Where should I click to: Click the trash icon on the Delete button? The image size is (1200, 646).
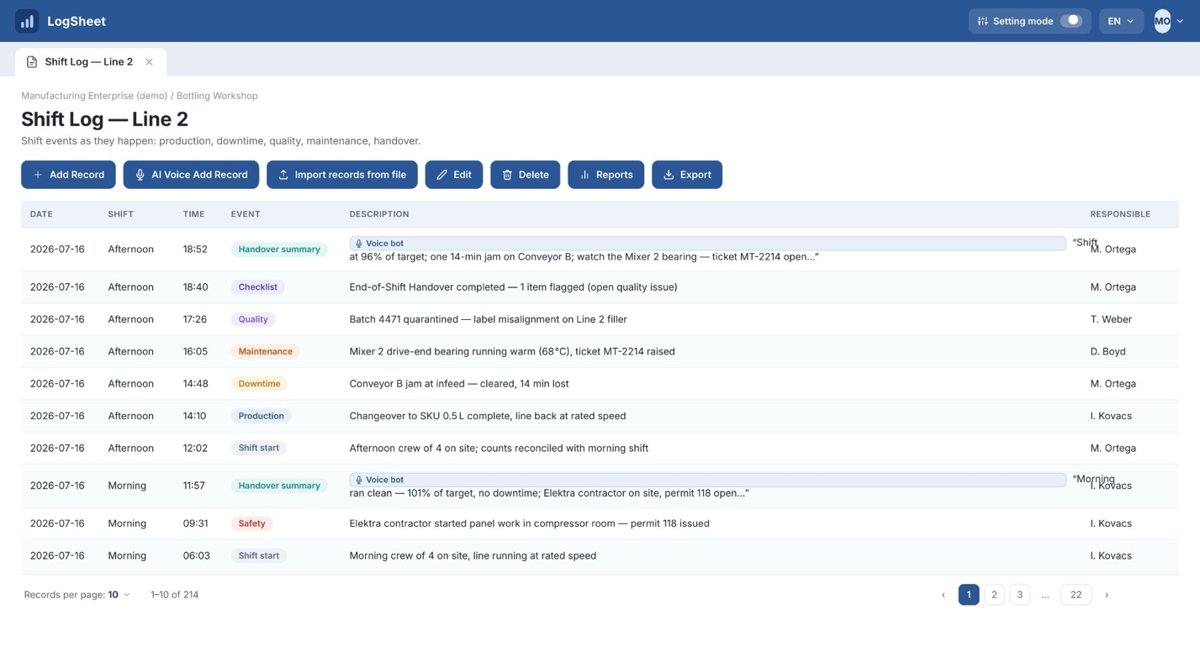coord(507,175)
